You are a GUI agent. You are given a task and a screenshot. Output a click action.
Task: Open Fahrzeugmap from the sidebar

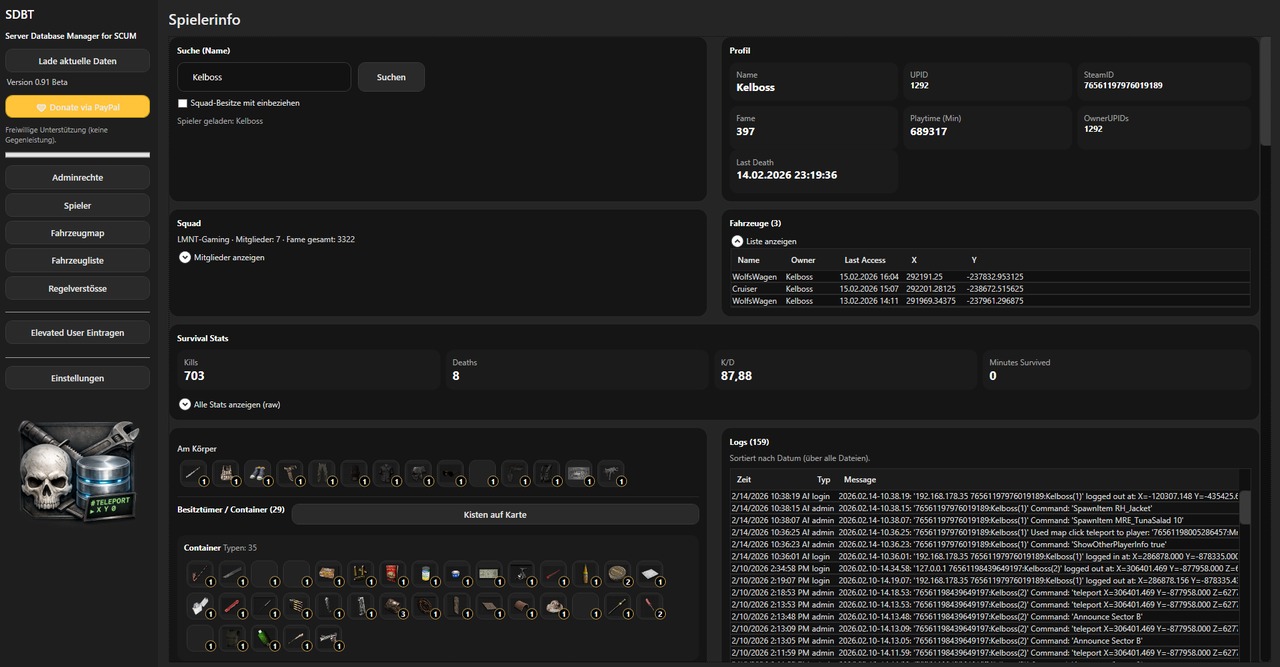tap(77, 233)
